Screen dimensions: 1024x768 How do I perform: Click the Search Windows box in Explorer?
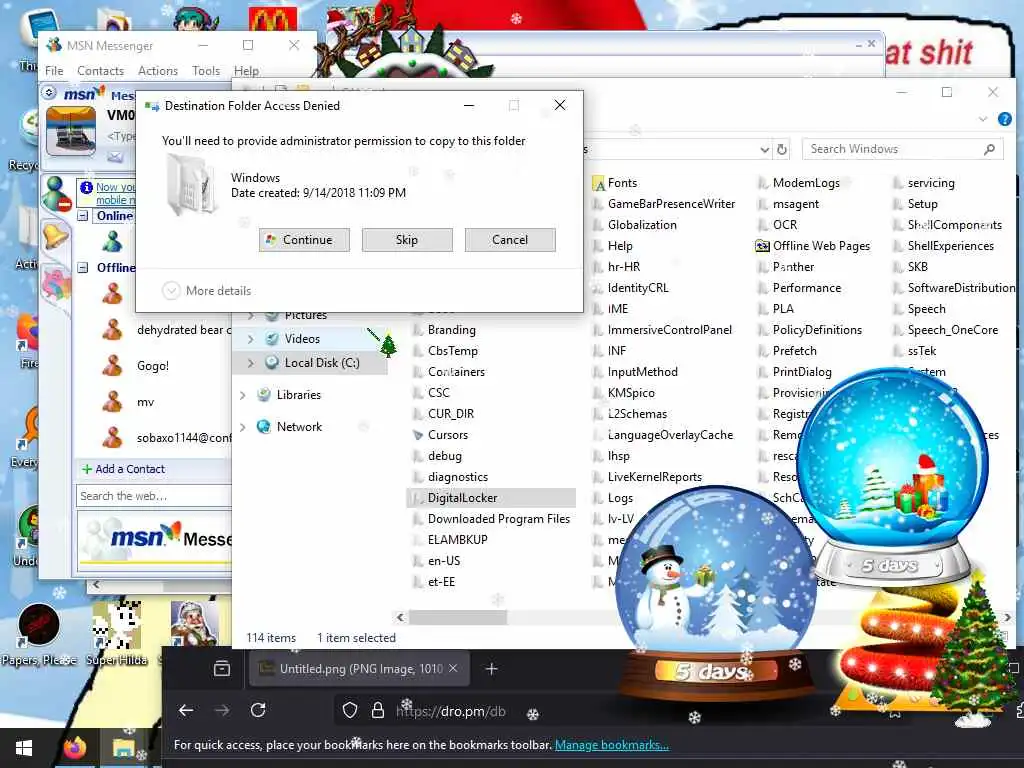tap(902, 149)
